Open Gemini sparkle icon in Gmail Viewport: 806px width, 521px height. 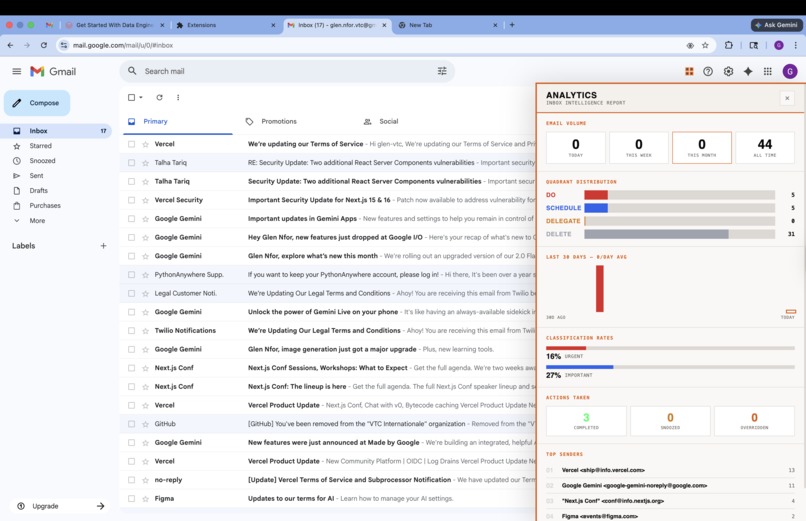[748, 71]
